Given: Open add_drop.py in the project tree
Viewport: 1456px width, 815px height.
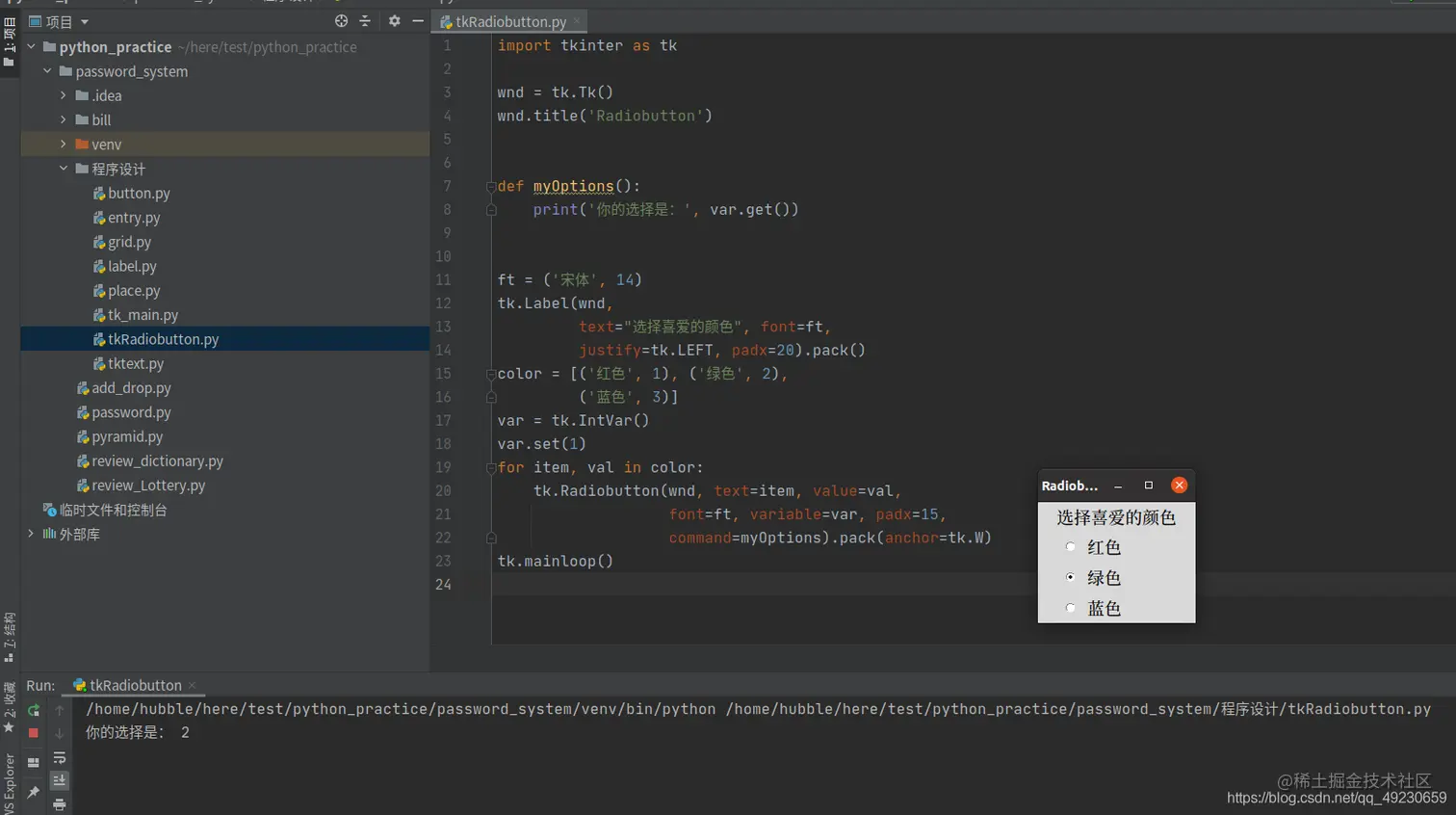Looking at the screenshot, I should pyautogui.click(x=131, y=388).
